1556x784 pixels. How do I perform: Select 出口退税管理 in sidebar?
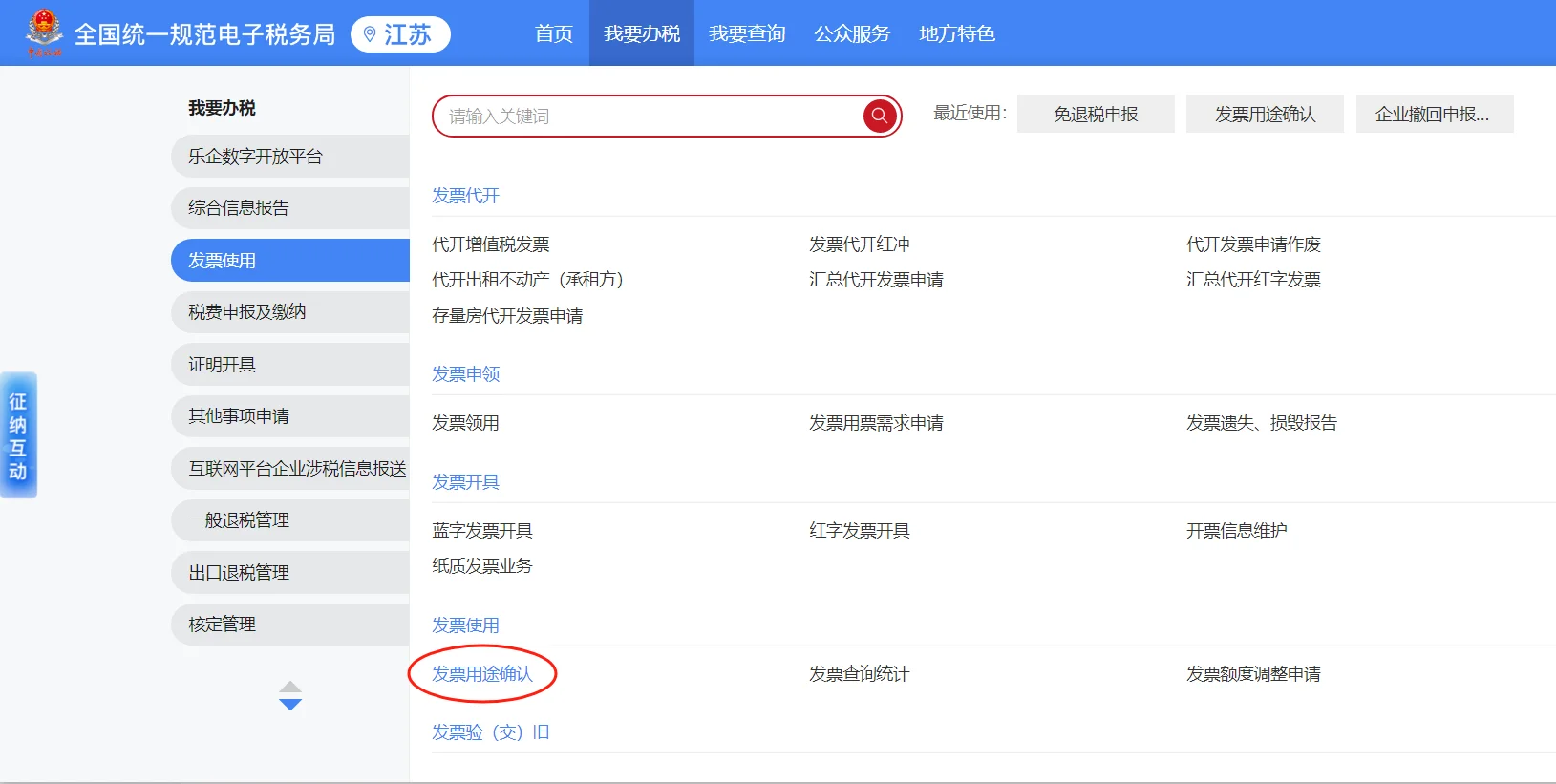point(290,573)
